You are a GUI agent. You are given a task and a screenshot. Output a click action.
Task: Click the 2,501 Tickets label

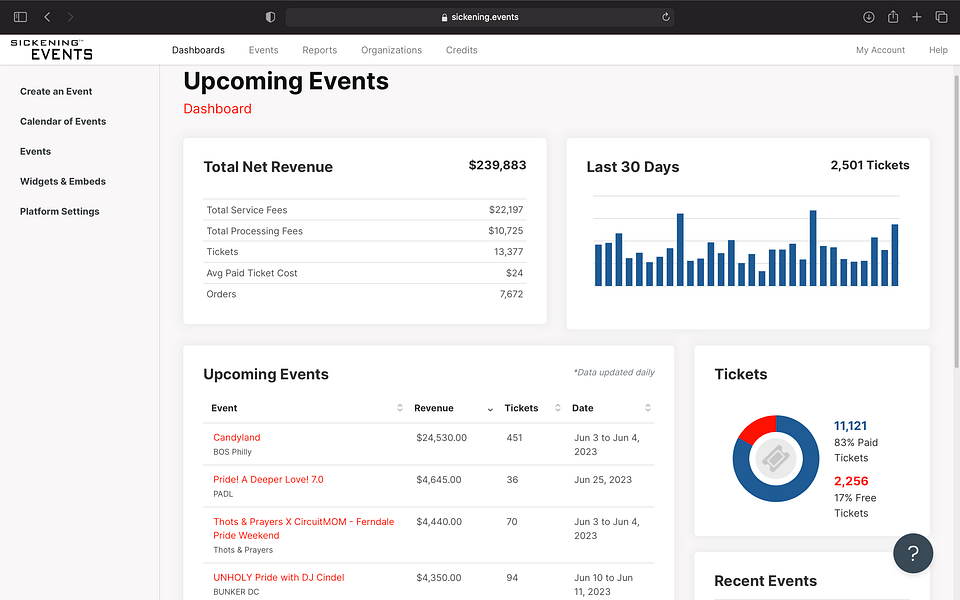pos(869,165)
